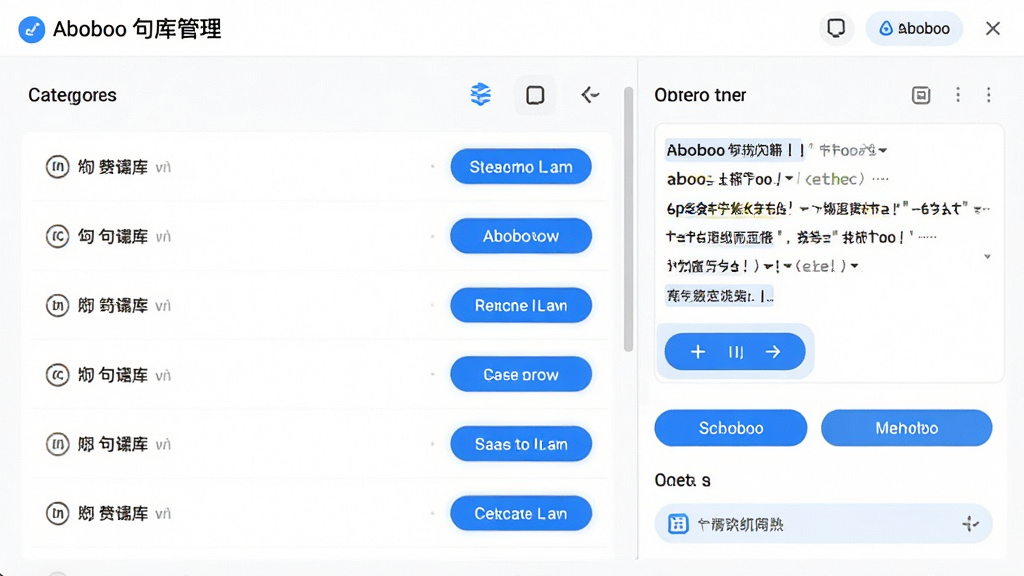Open first three-dot menu in Oprero tner header

(x=958, y=95)
